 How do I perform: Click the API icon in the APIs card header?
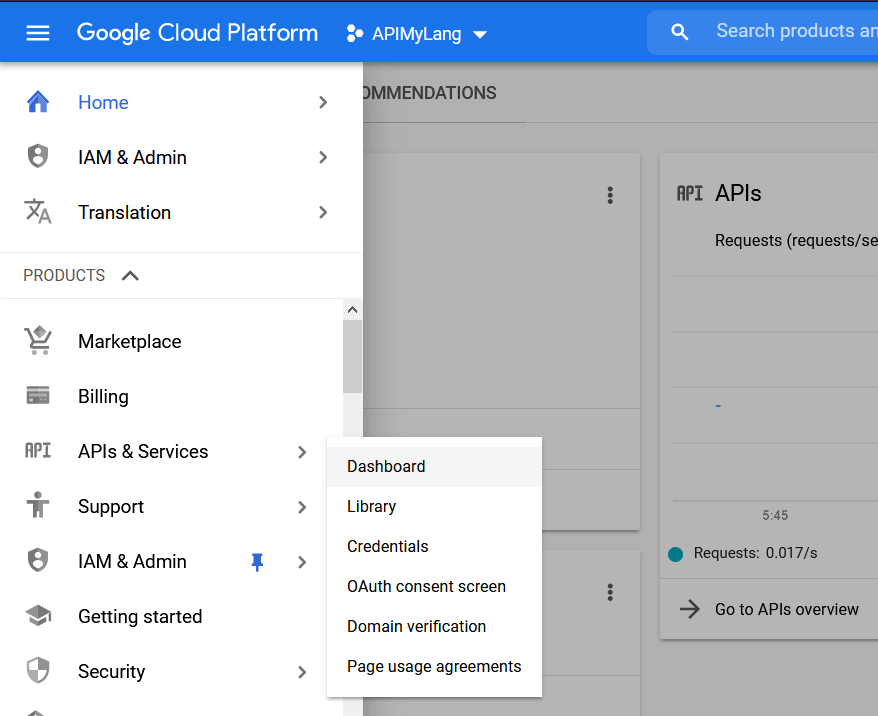689,193
